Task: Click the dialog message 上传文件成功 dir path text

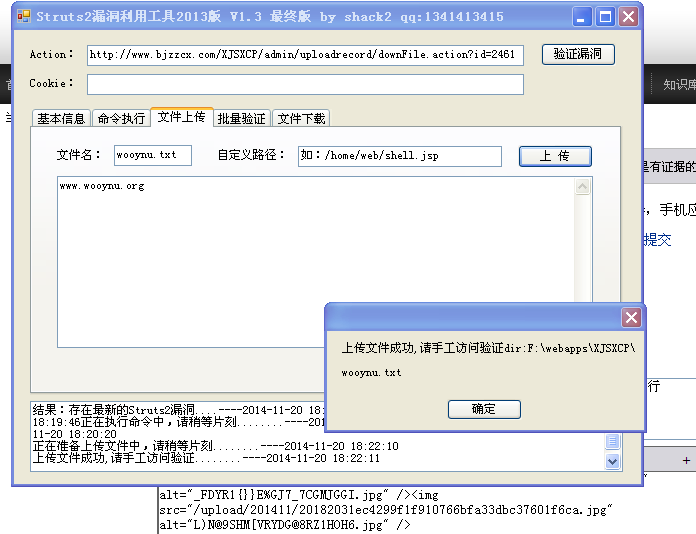Action: point(488,348)
